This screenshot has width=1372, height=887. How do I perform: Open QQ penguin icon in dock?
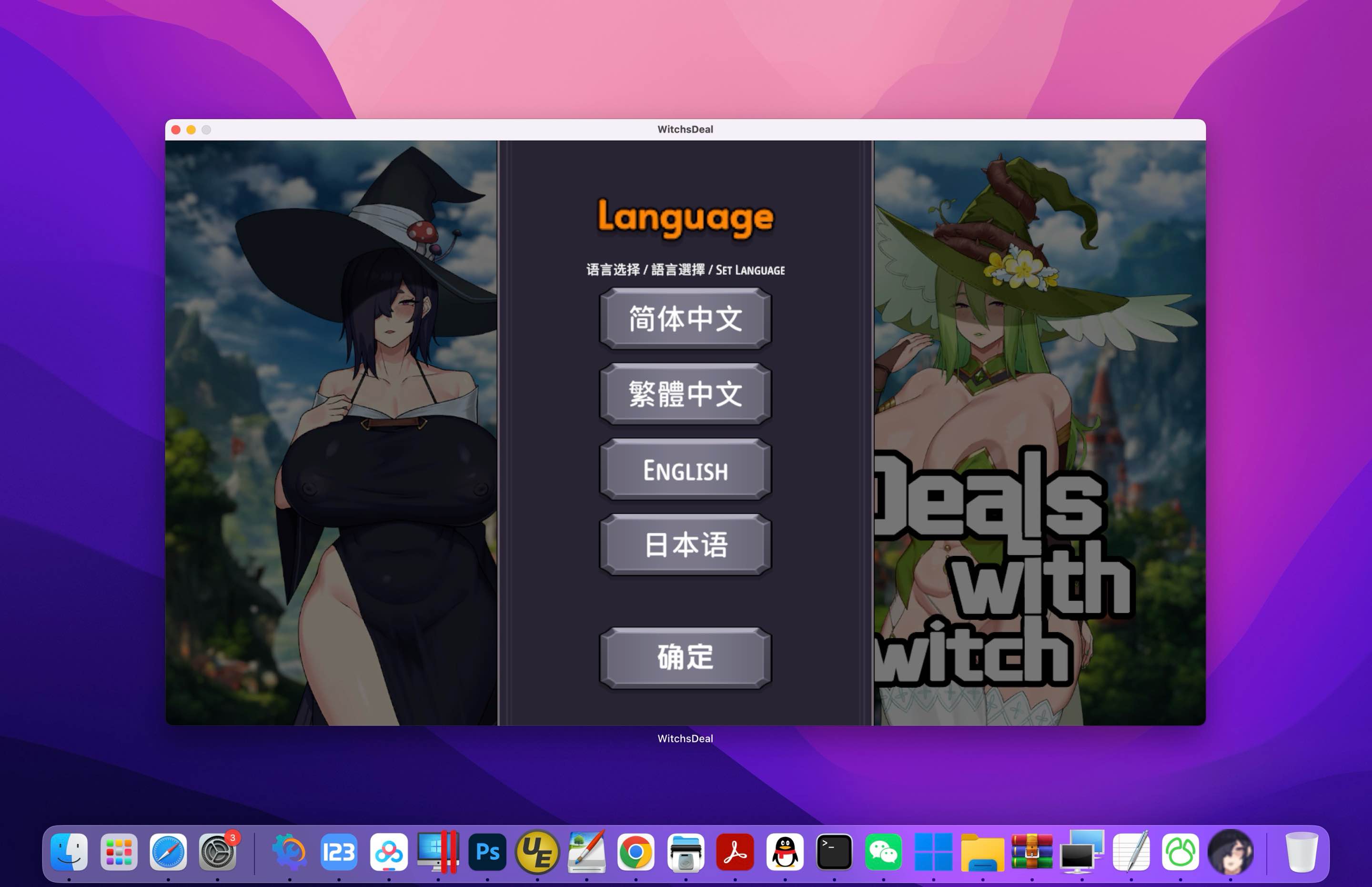[x=785, y=852]
